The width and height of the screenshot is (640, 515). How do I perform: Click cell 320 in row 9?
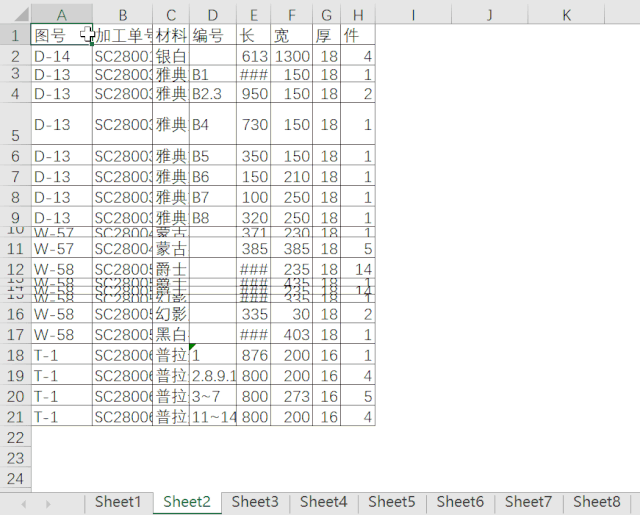coord(253,218)
